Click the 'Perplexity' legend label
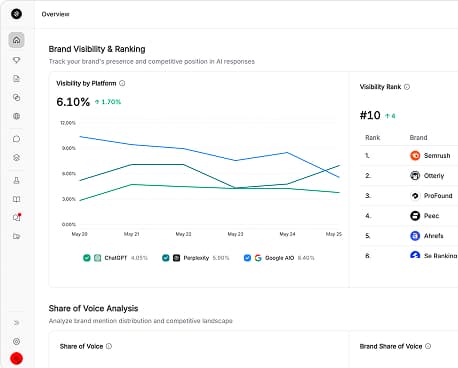The image size is (458, 368). point(196,258)
